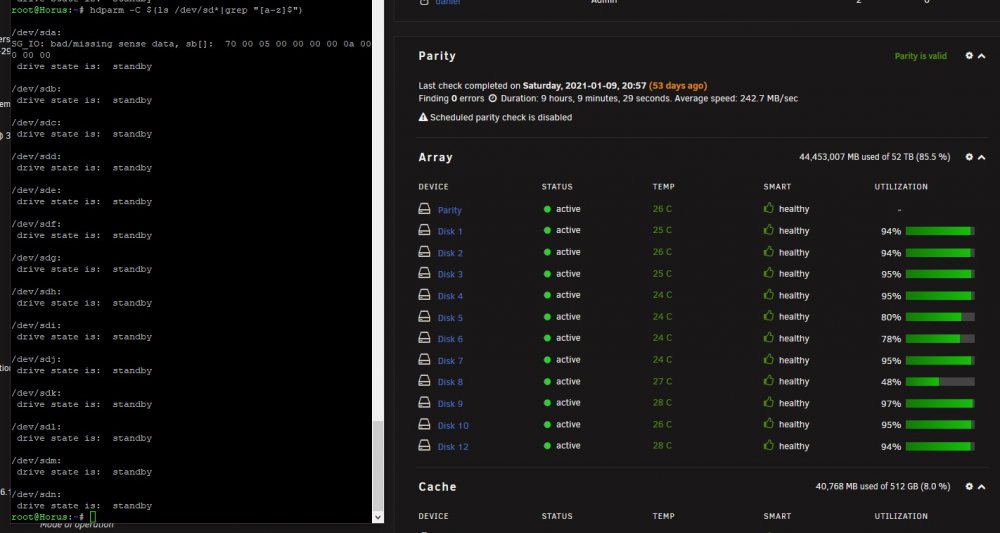Image resolution: width=1000 pixels, height=533 pixels.
Task: Click the terminal vertical scrollbar thumb
Action: 378,466
